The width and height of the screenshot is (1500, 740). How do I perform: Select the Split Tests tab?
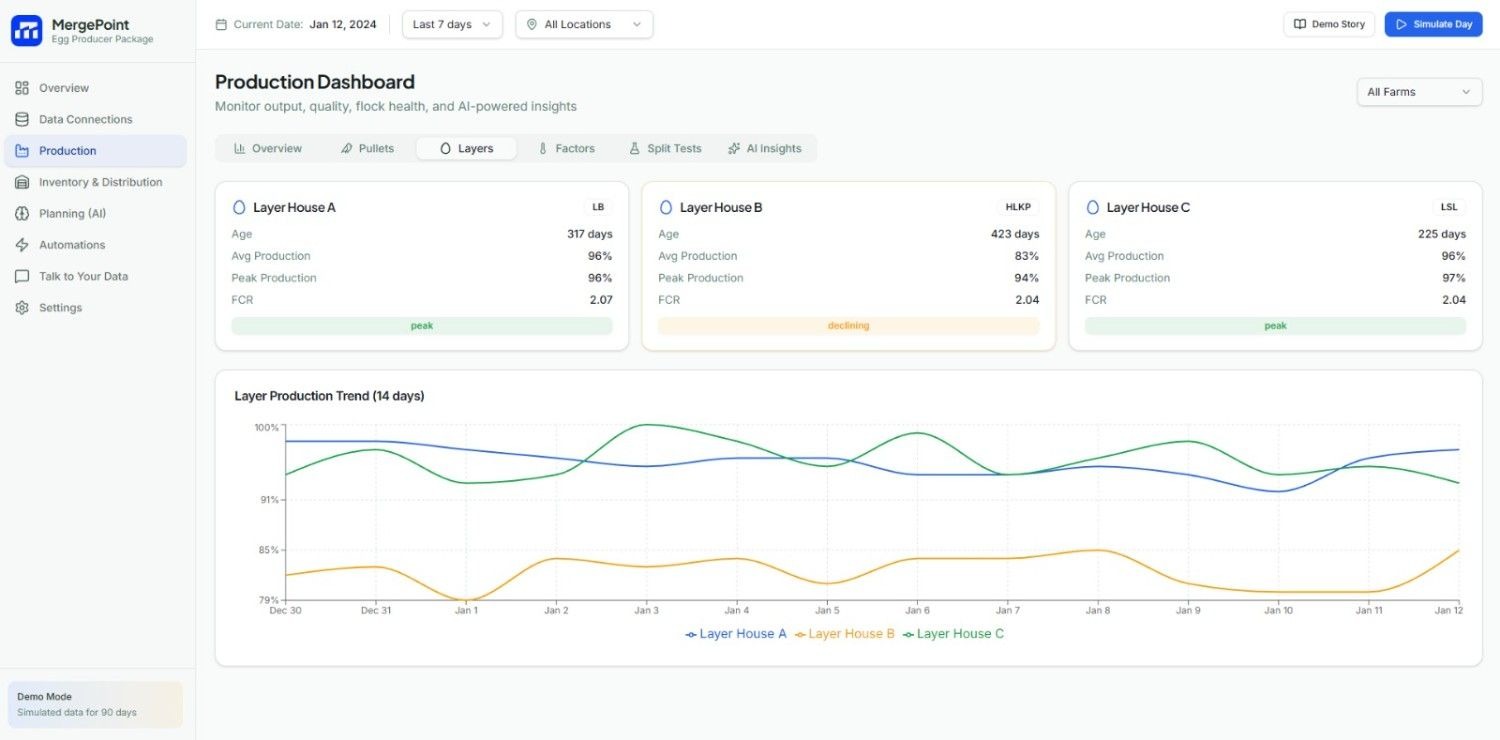(x=664, y=147)
